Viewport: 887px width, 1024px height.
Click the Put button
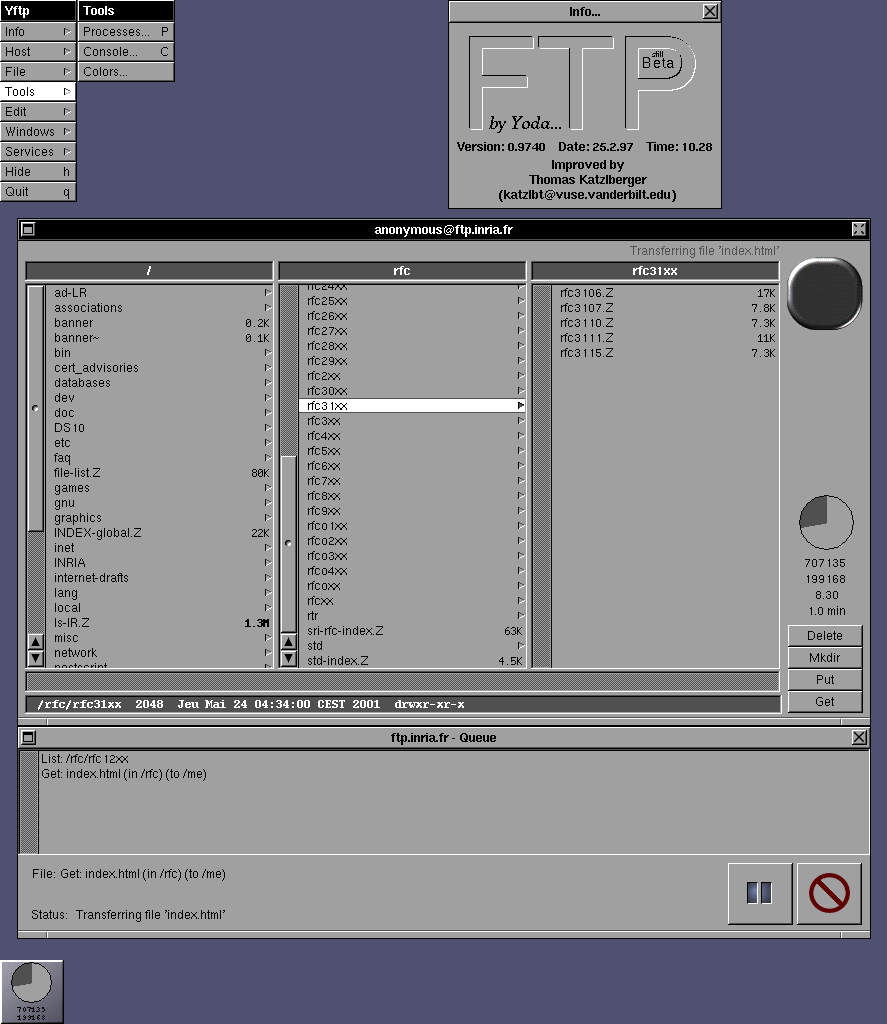click(825, 679)
